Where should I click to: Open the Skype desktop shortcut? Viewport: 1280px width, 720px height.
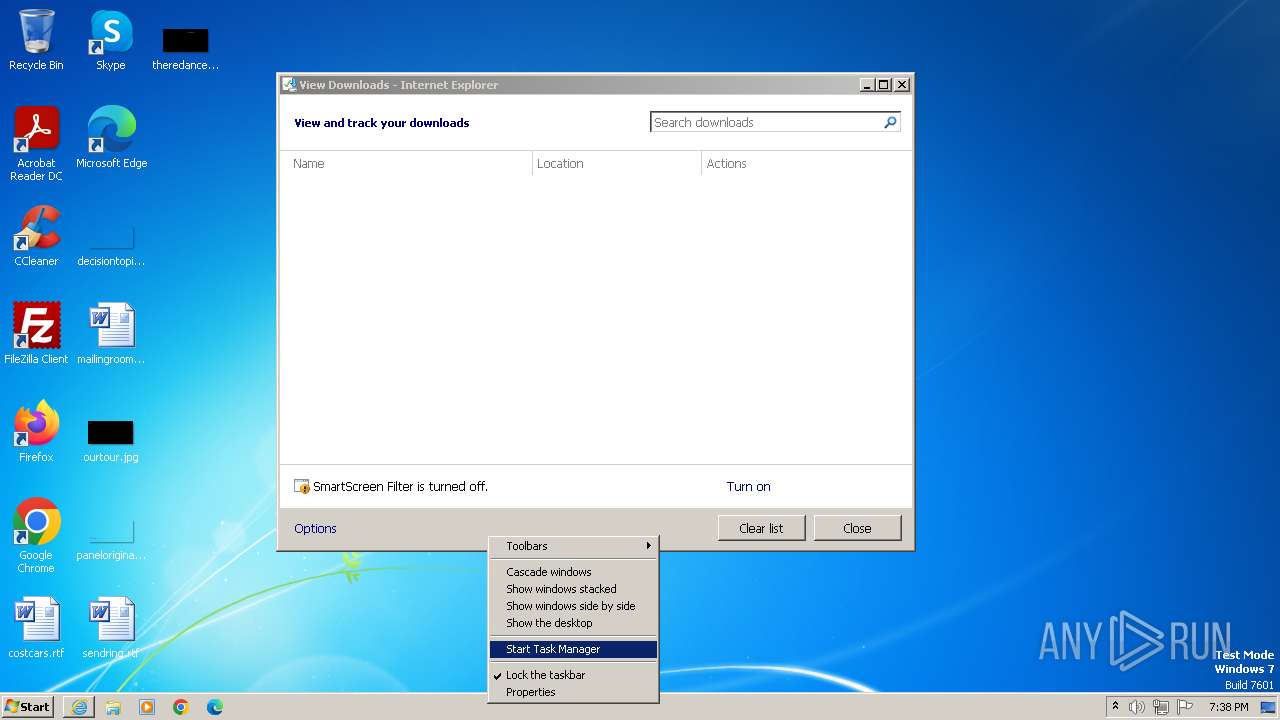point(111,40)
